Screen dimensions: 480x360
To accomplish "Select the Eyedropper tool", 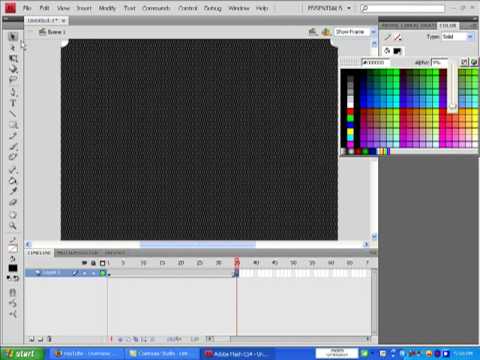I will coord(13,191).
